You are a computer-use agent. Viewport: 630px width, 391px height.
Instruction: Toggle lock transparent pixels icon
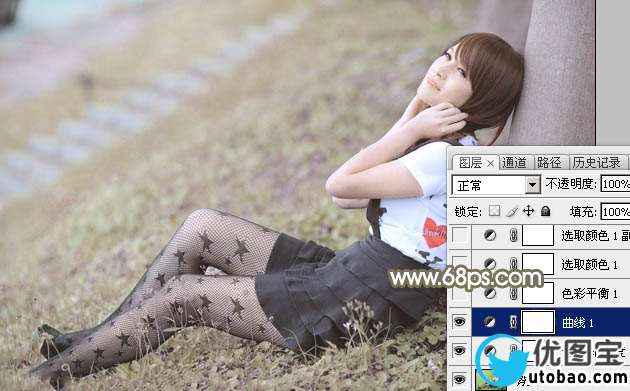[x=494, y=211]
